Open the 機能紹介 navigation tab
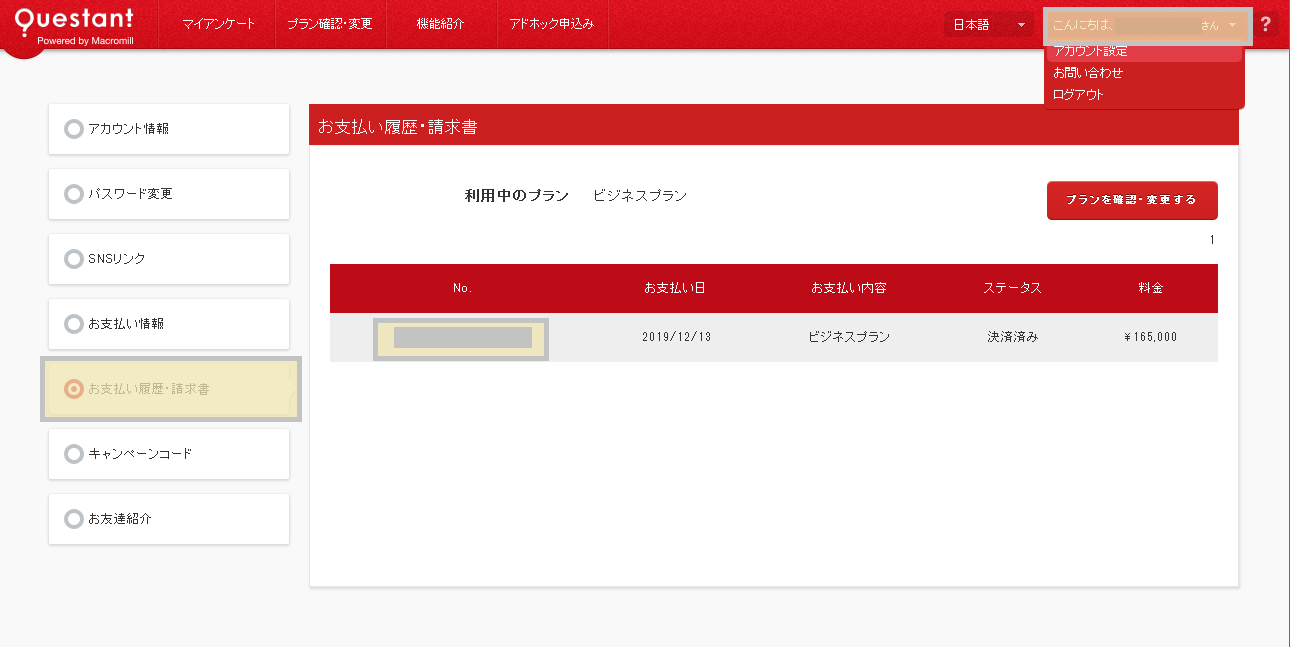The image size is (1290, 647). 440,24
